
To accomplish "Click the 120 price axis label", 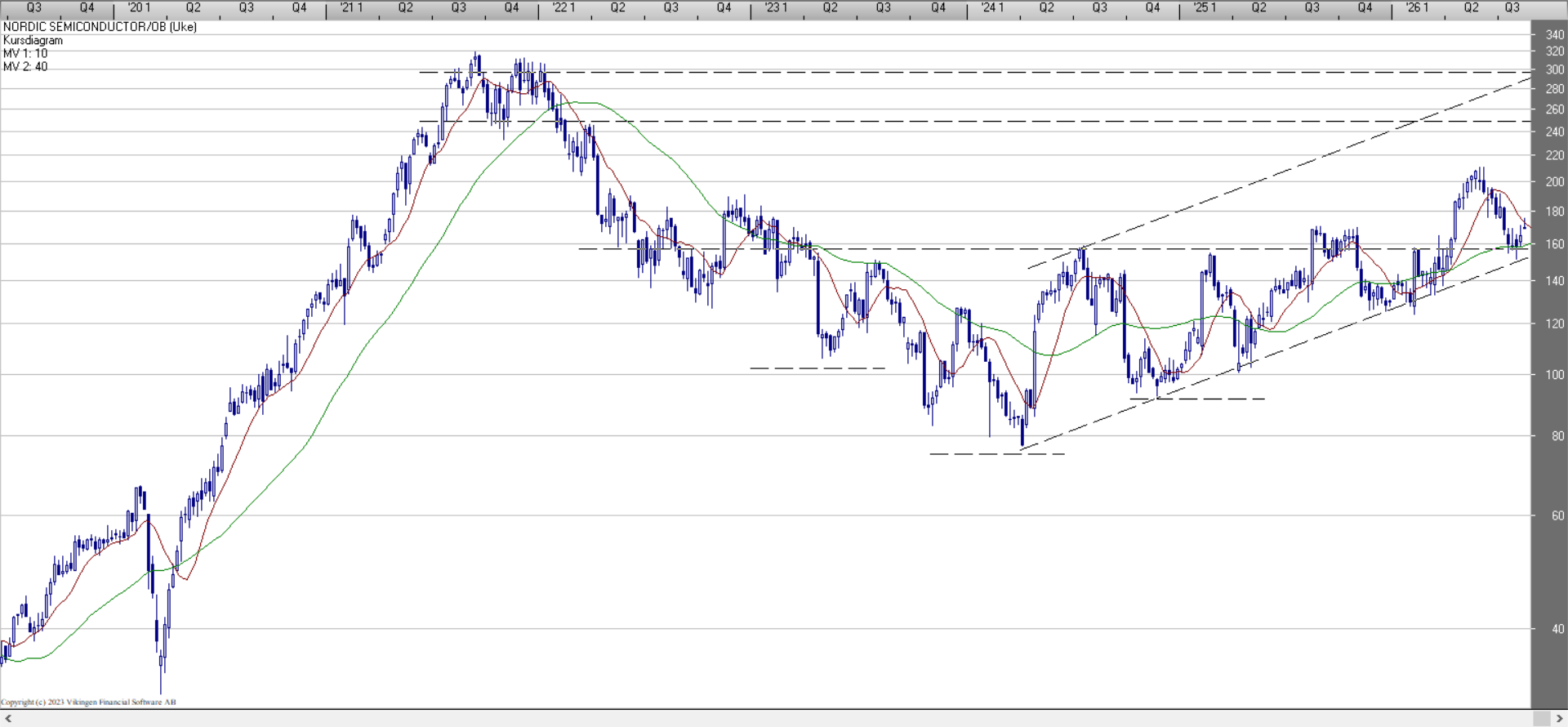I will 1554,324.
